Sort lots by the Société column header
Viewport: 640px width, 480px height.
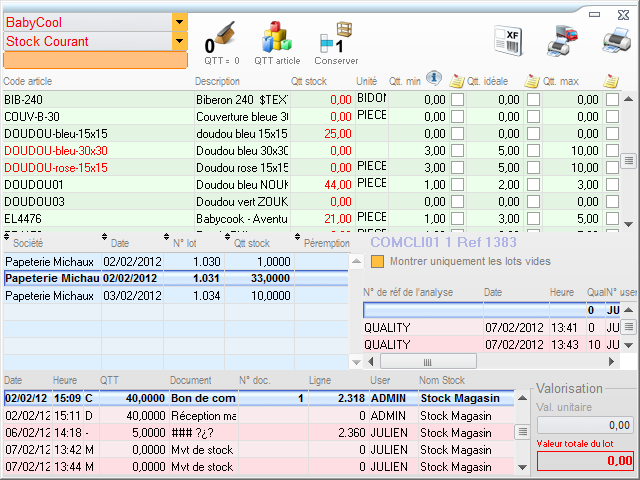(27, 242)
